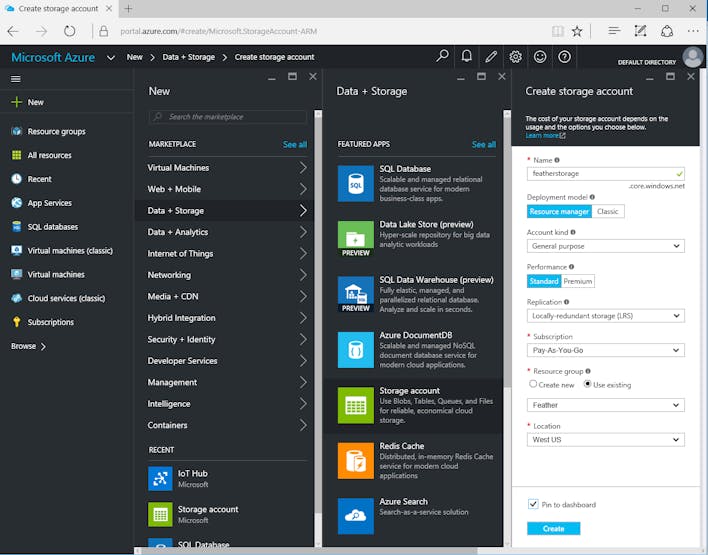Click the Subscriptions key icon
708x555 pixels.
tap(17, 322)
